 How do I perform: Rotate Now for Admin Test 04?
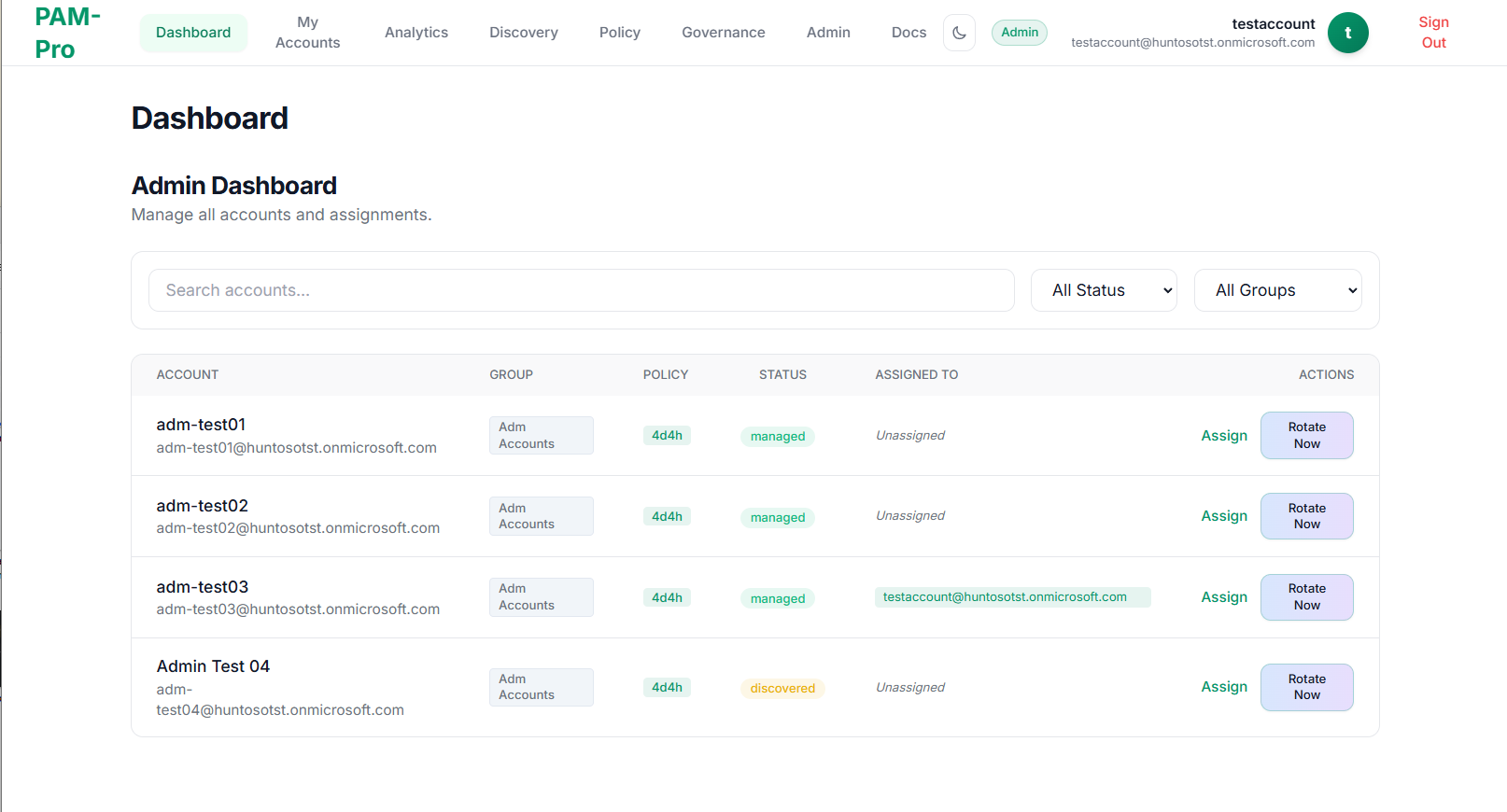(1307, 687)
